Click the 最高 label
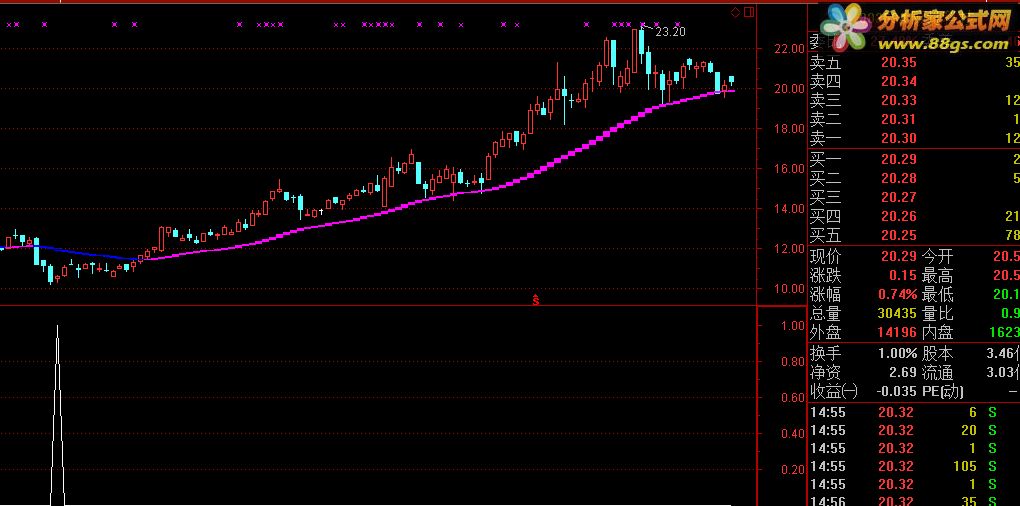The width and height of the screenshot is (1020, 506). point(937,275)
